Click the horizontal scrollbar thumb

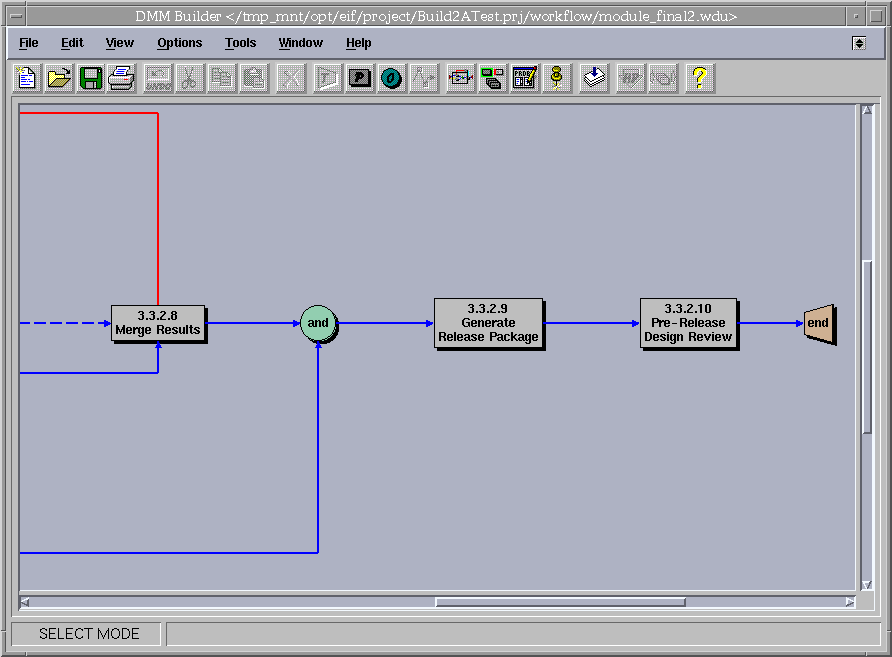tap(560, 602)
